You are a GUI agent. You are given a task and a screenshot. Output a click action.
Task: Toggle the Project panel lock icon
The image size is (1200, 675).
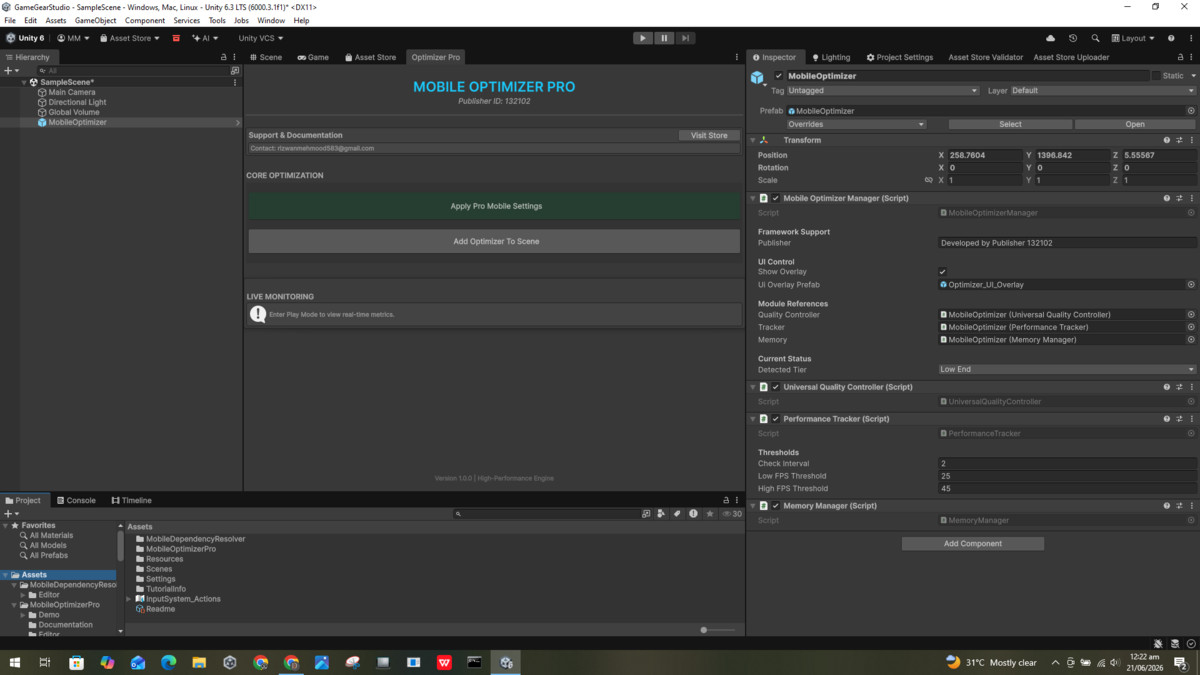[726, 500]
